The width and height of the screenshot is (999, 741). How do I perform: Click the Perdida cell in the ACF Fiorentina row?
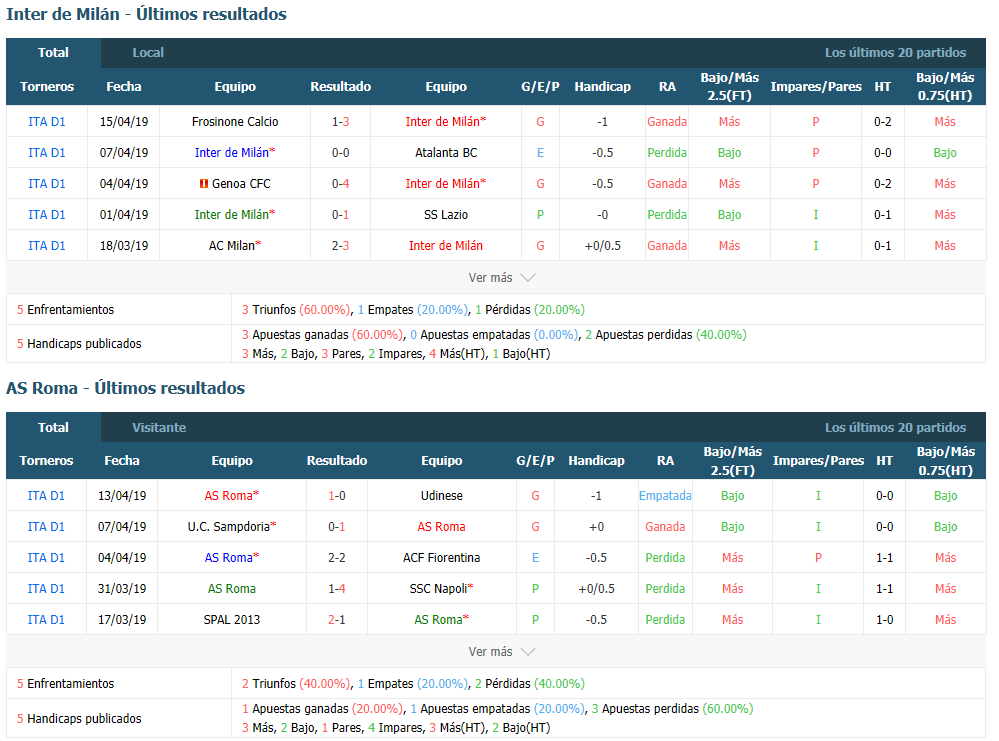point(665,558)
